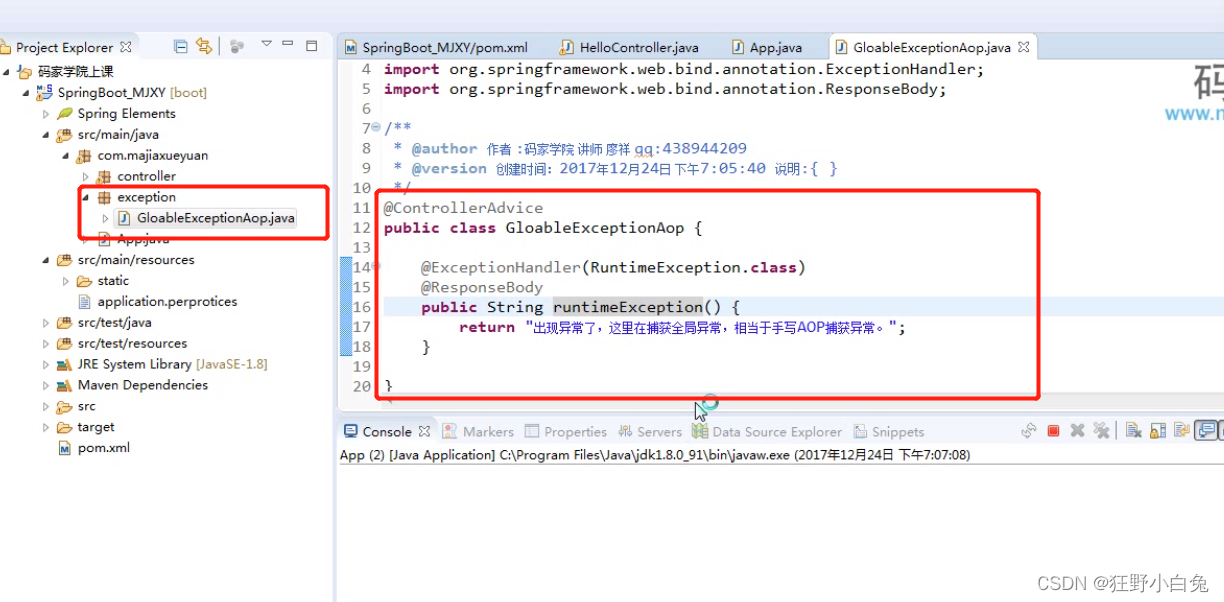Click @ResponseBody annotation on line 15
1224x602 pixels.
click(x=482, y=287)
